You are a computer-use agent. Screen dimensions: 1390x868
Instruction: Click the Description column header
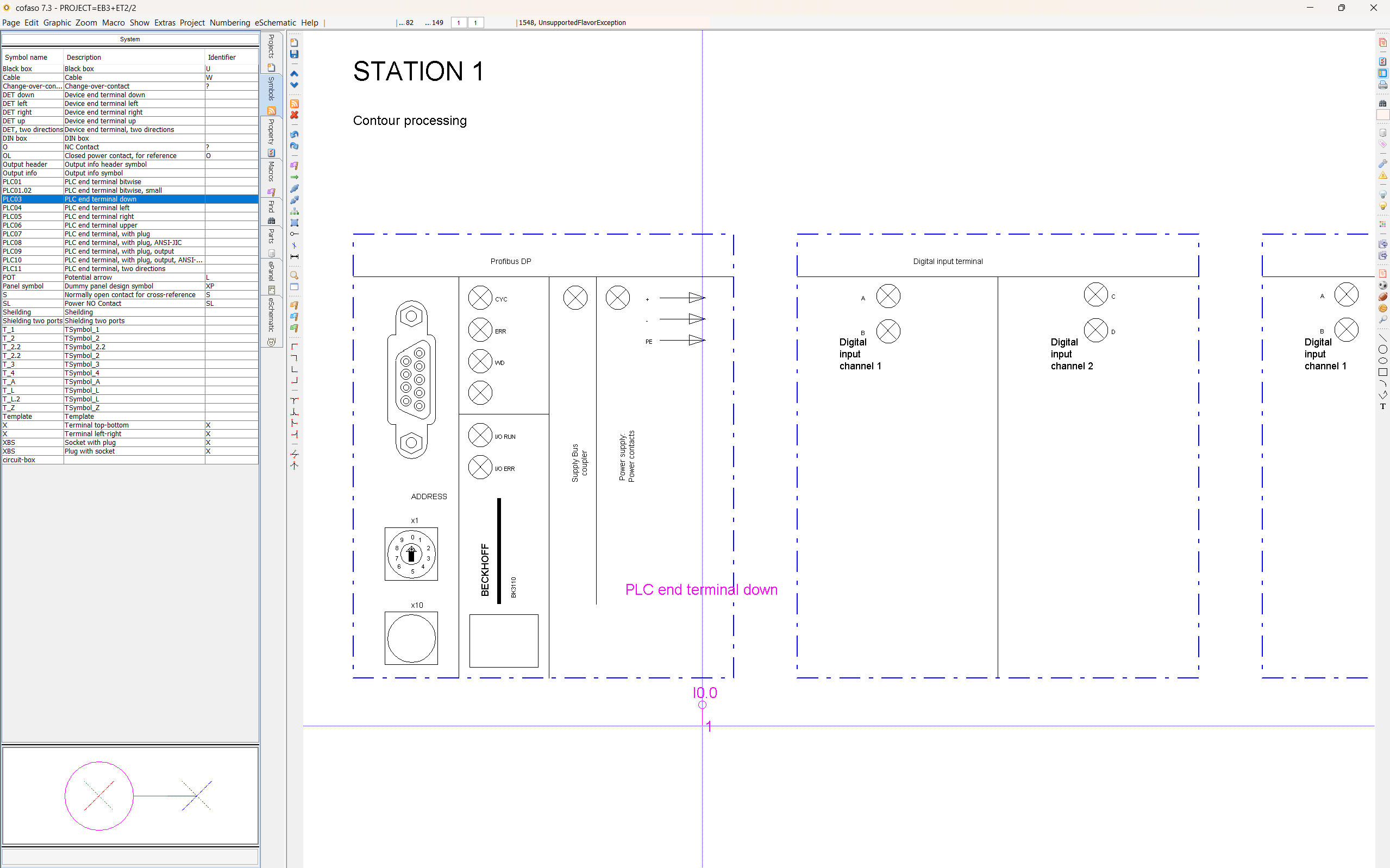coord(83,58)
